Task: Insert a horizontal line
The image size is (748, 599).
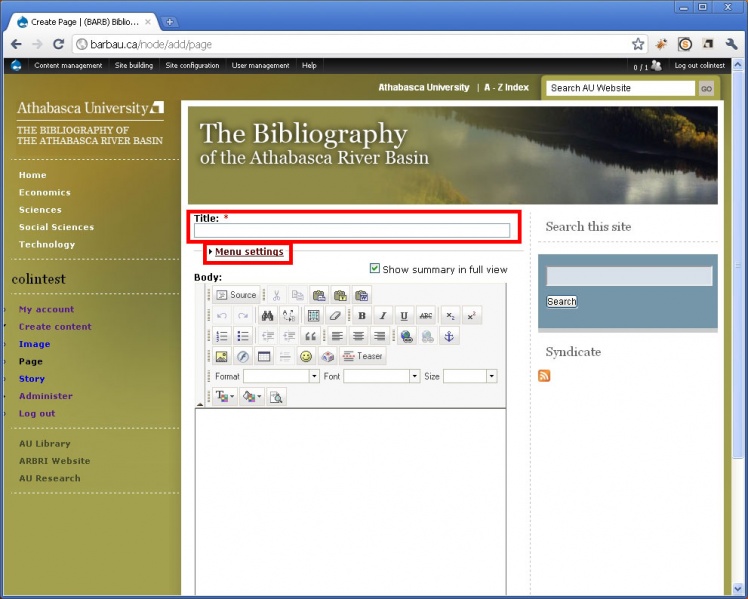Action: [285, 356]
